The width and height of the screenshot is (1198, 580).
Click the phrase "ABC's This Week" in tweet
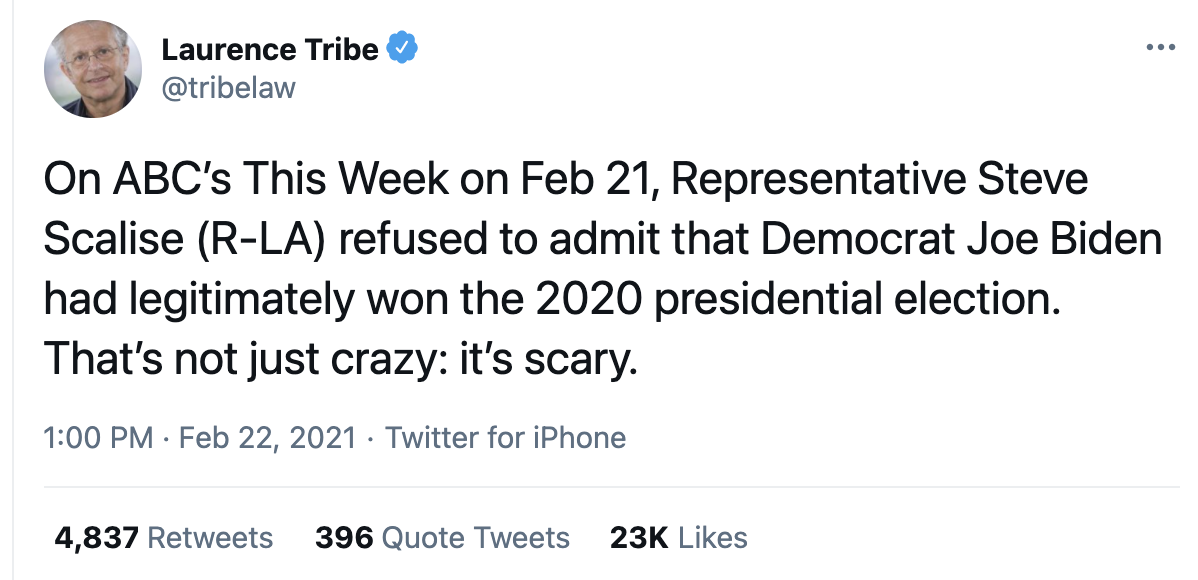click(x=280, y=180)
